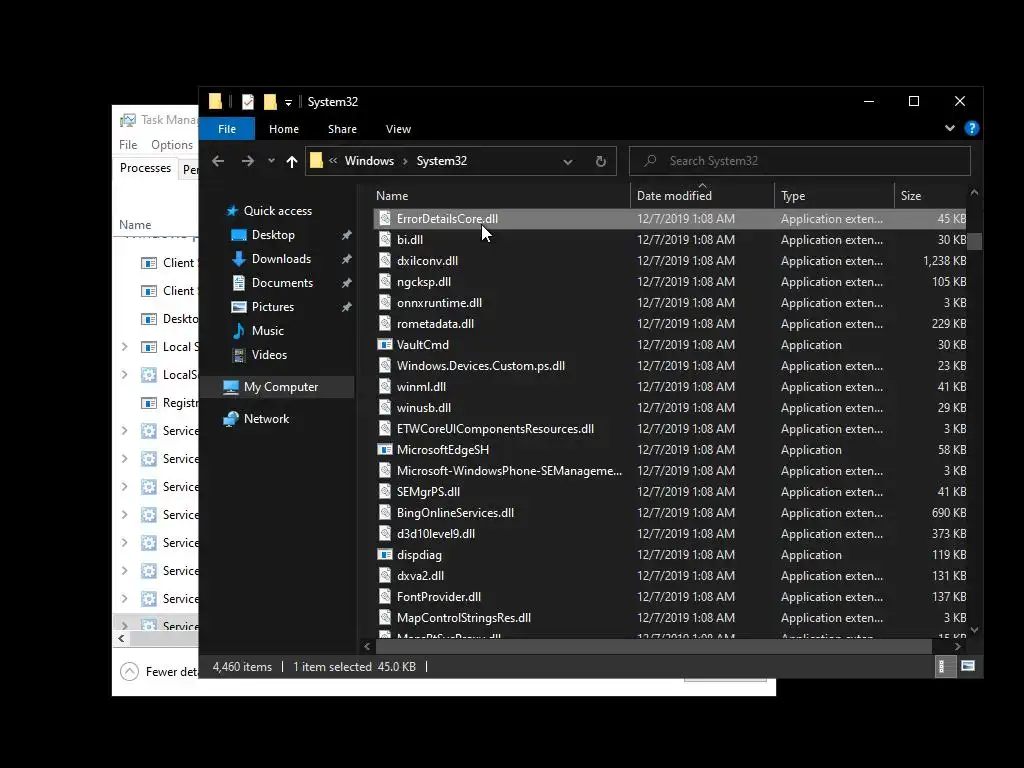Click the file list vertical scrollbar thumb
The image size is (1024, 768).
(974, 241)
